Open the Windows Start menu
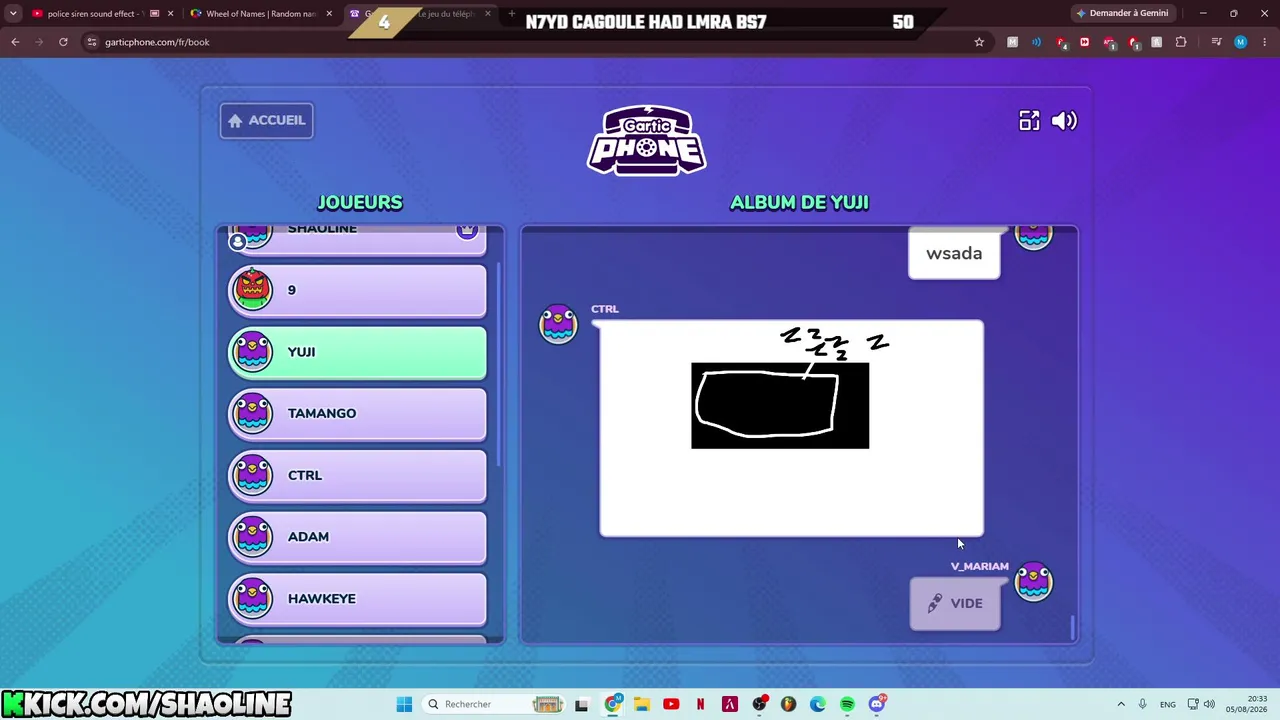Image resolution: width=1280 pixels, height=720 pixels. coord(404,704)
